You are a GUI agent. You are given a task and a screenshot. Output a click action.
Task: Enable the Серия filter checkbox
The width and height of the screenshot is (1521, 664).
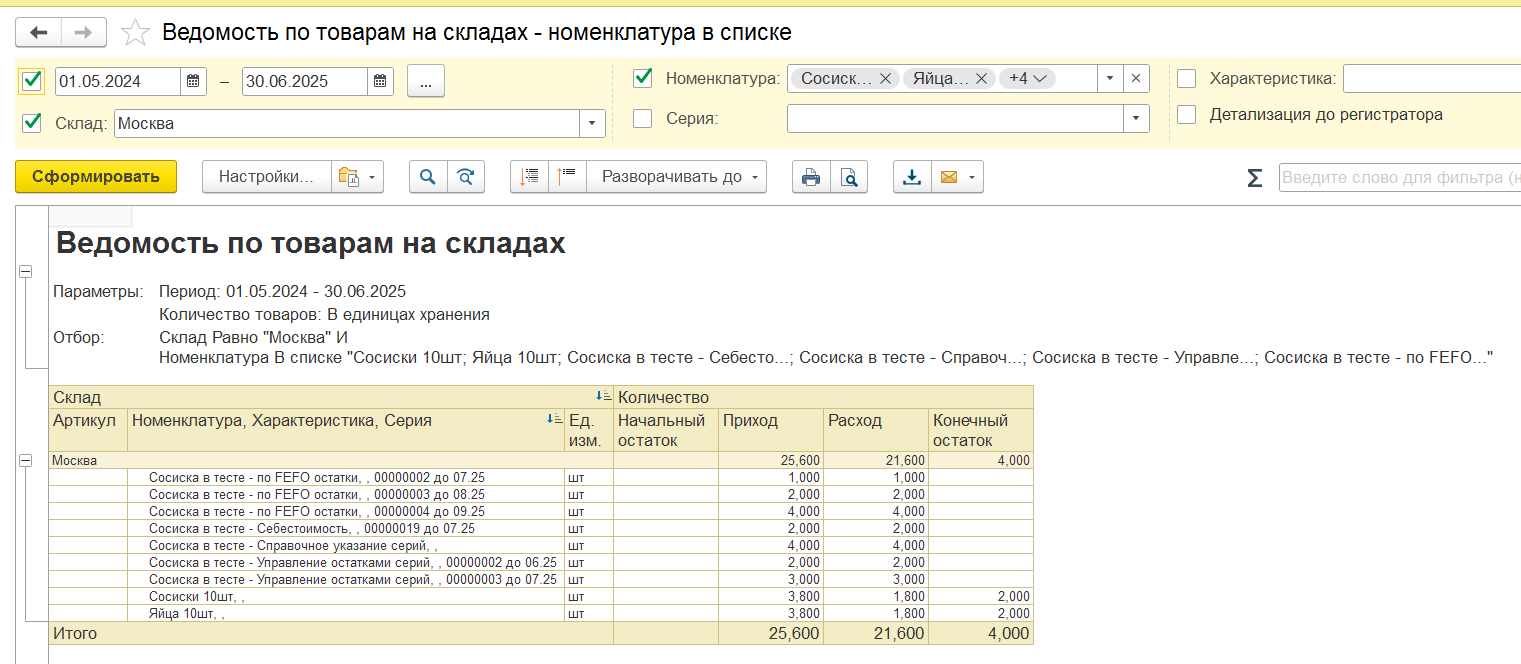pyautogui.click(x=643, y=119)
